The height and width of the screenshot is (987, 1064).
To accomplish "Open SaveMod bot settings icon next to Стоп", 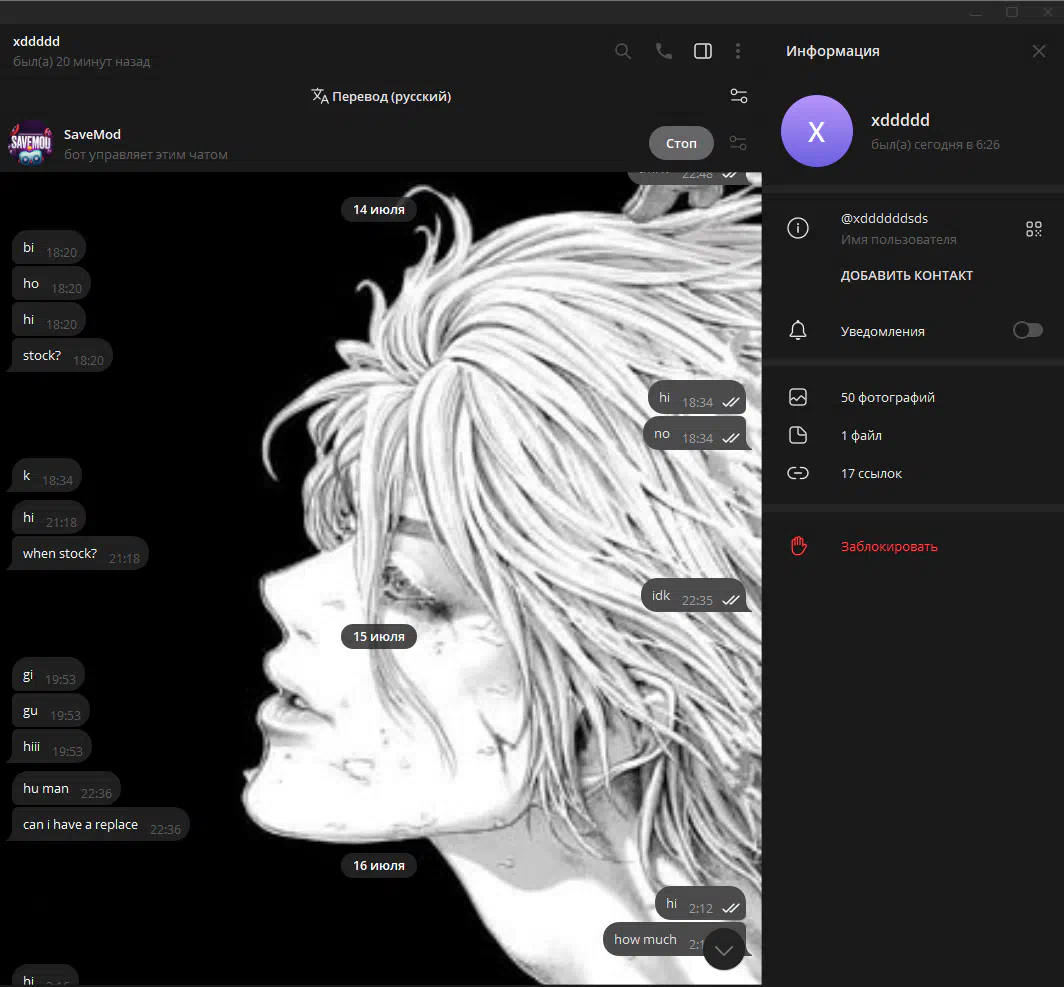I will pos(738,143).
